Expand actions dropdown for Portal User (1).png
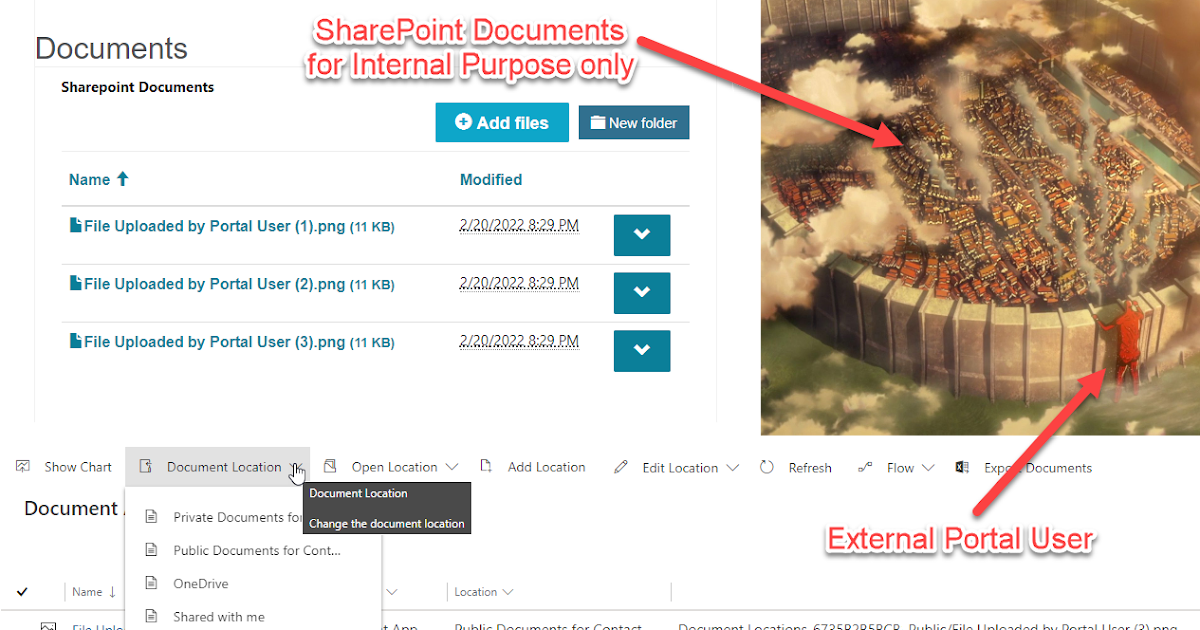Viewport: 1200px width, 630px height. click(642, 235)
